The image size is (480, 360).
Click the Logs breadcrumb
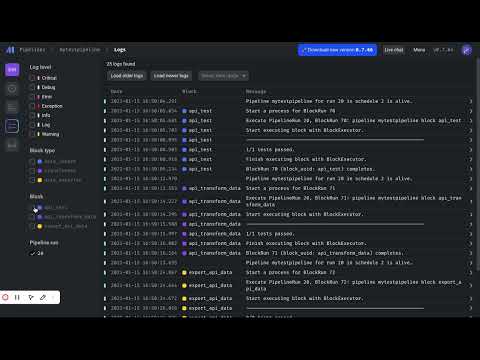click(x=120, y=50)
